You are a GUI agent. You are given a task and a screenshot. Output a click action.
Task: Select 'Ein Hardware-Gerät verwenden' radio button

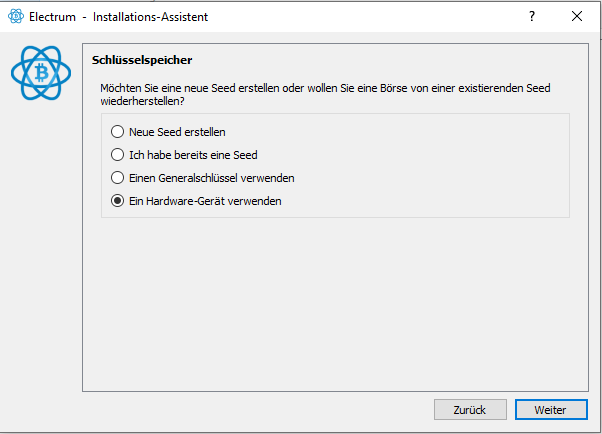[117, 201]
